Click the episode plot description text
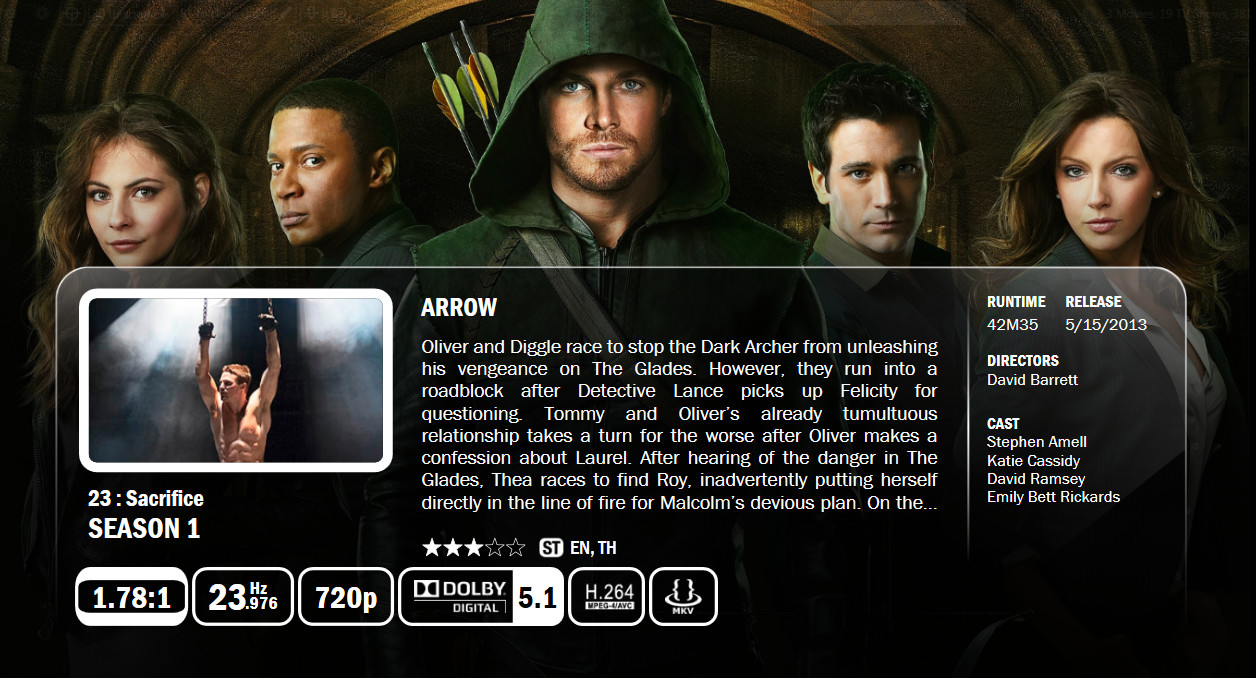Viewport: 1256px width, 678px height. click(x=680, y=425)
